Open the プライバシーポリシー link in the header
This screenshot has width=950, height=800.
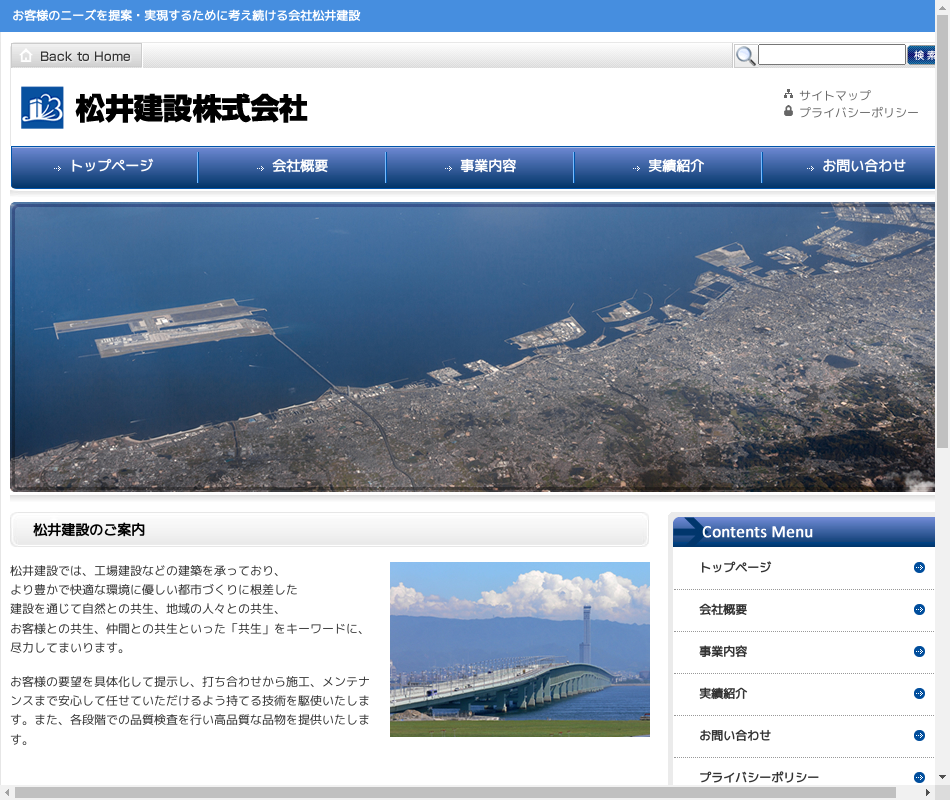(x=858, y=112)
